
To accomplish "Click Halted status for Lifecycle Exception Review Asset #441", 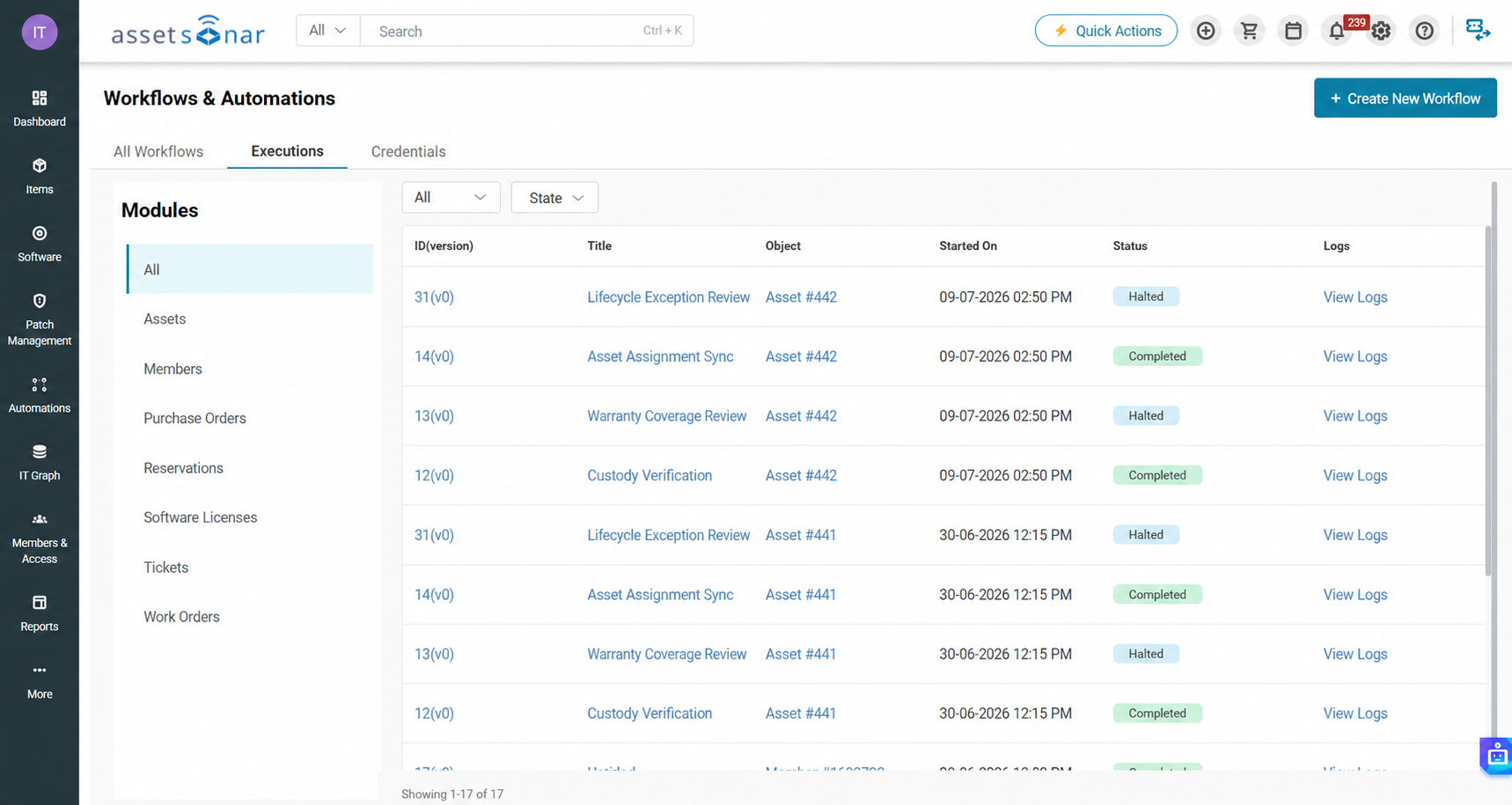I will (1146, 535).
